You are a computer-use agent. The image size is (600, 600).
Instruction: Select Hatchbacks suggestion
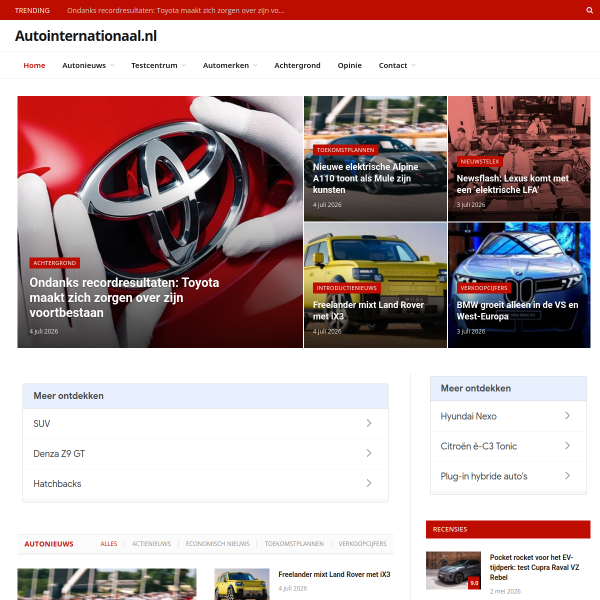click(205, 484)
